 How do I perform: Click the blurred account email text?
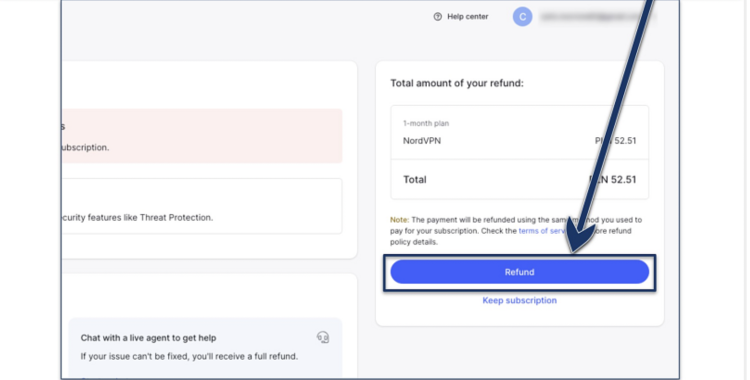(597, 17)
